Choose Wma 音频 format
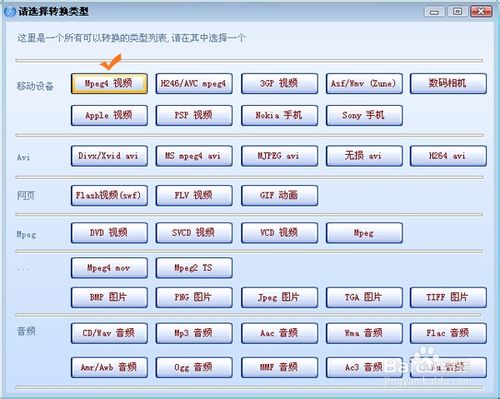Image resolution: width=500 pixels, height=399 pixels. [x=364, y=333]
